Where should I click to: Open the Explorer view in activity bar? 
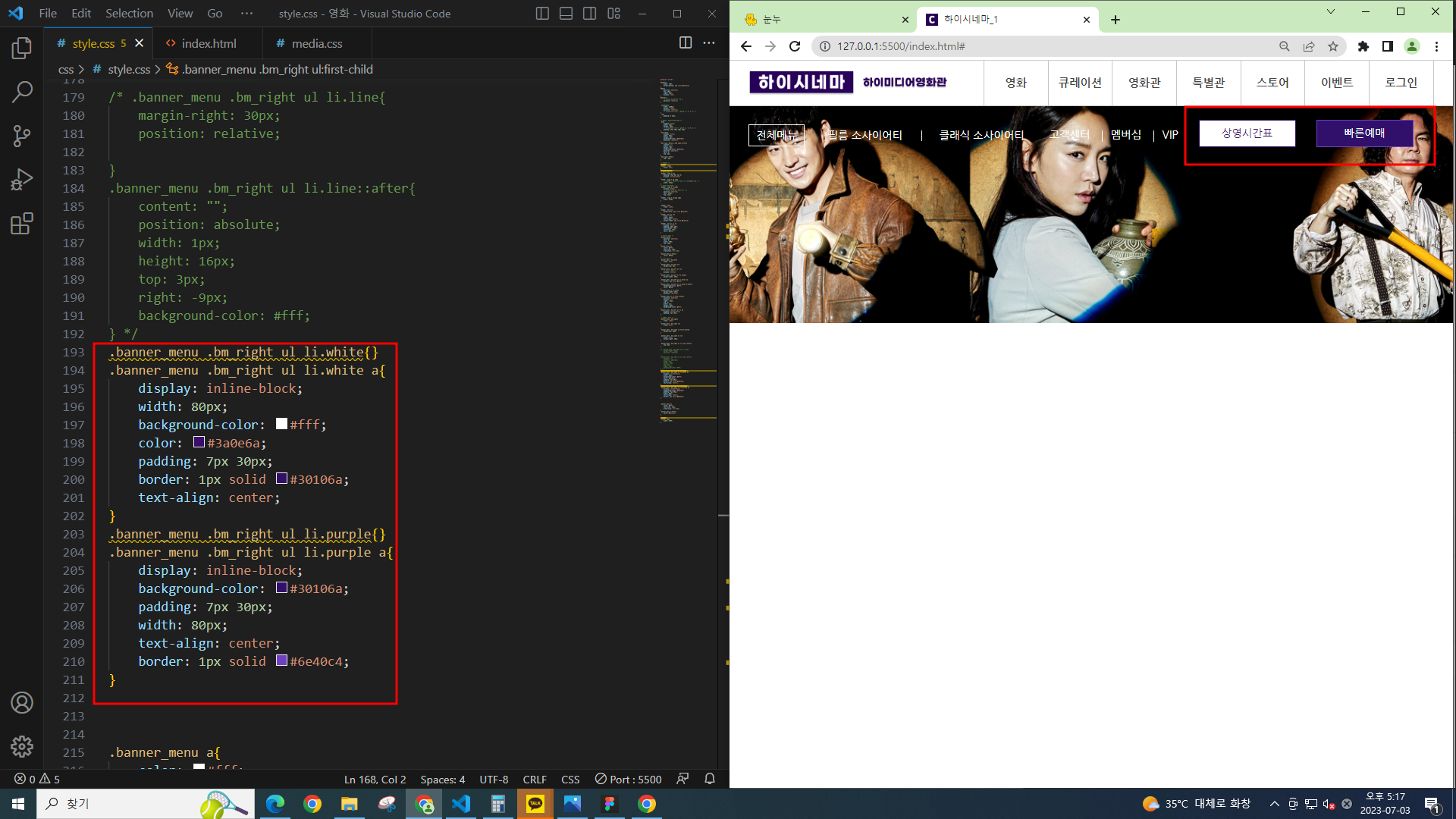click(x=22, y=49)
